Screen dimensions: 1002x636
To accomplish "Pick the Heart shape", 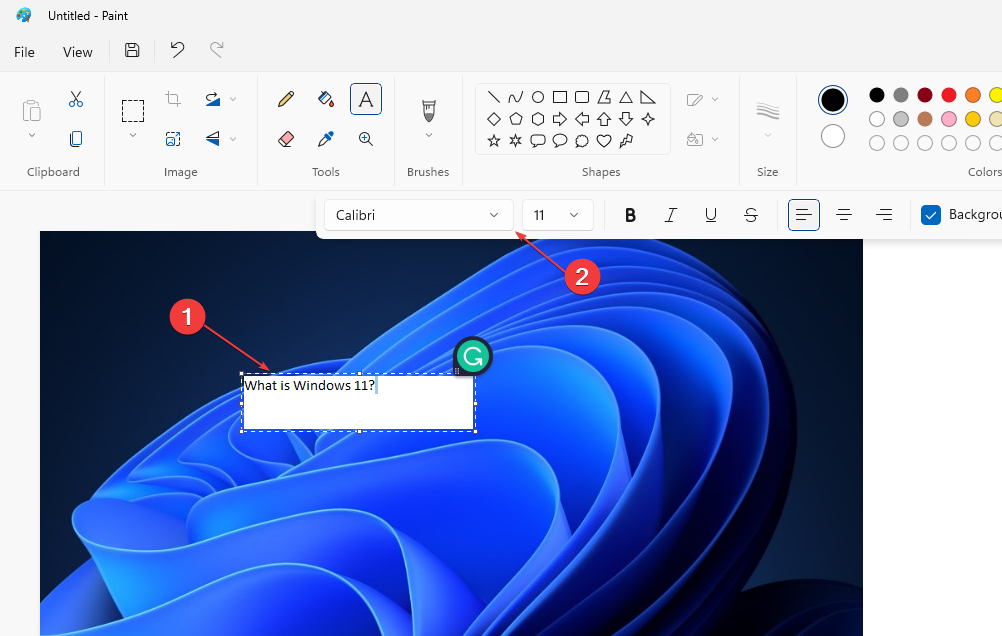I will pos(604,141).
